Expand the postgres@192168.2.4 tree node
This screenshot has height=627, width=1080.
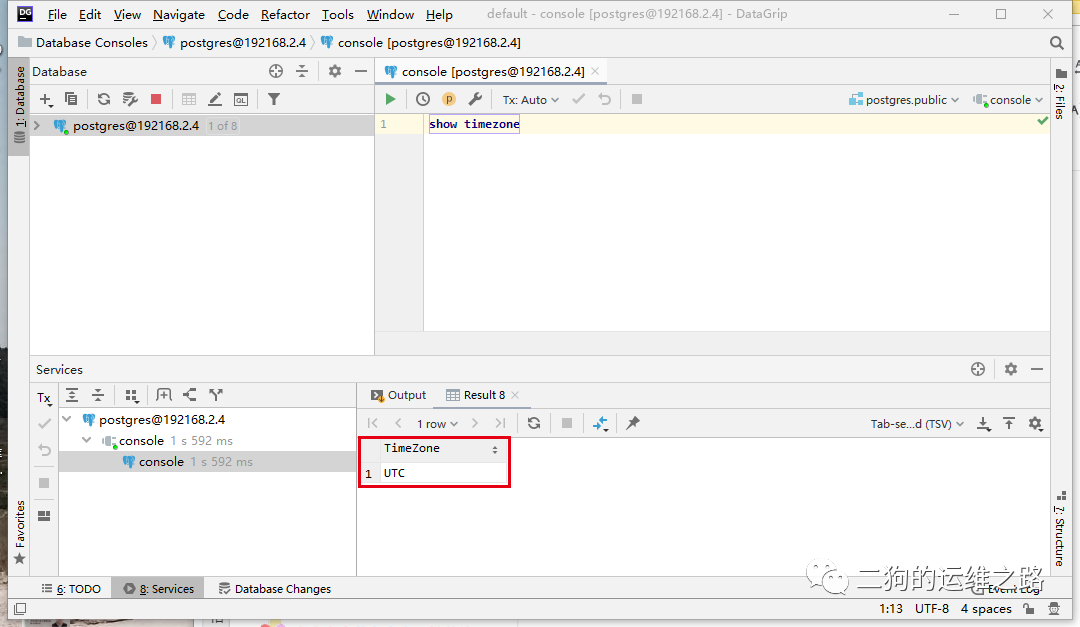(x=36, y=125)
